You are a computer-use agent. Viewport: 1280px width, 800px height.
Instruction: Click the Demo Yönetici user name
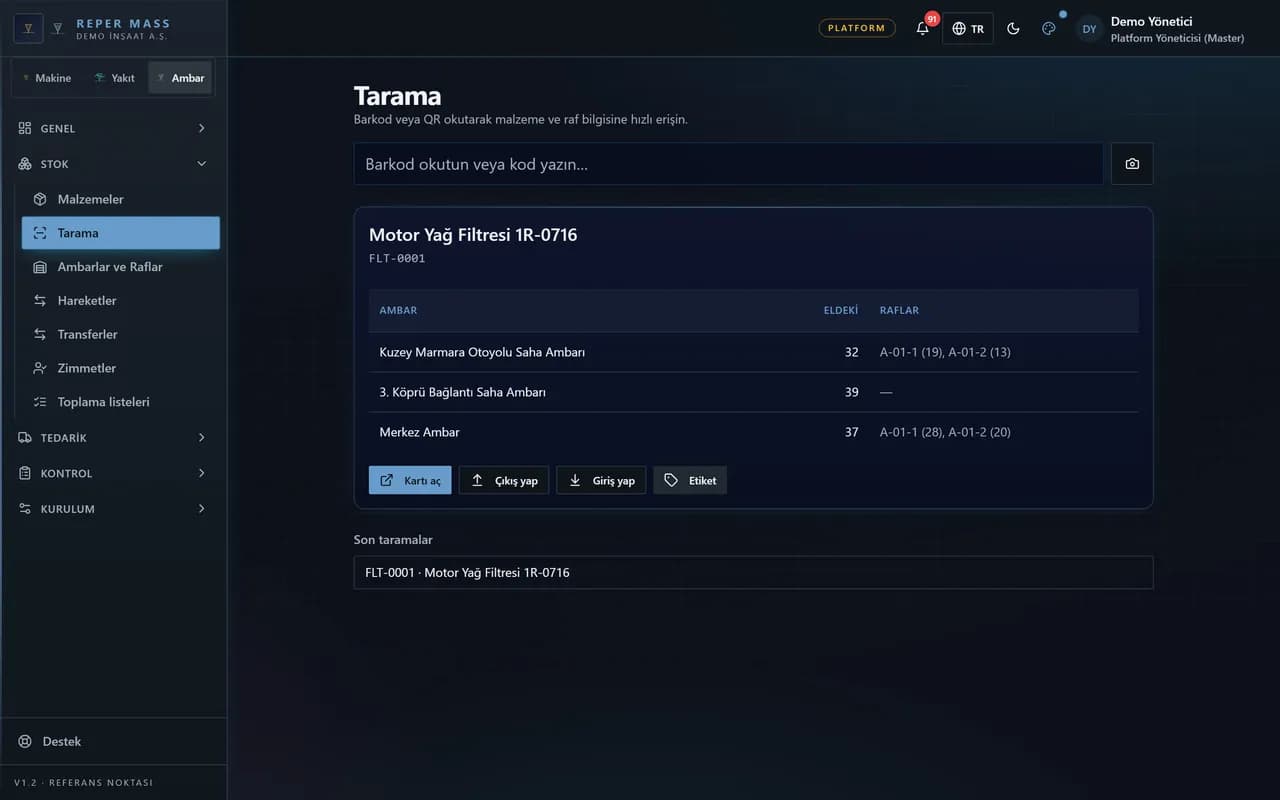click(x=1151, y=21)
